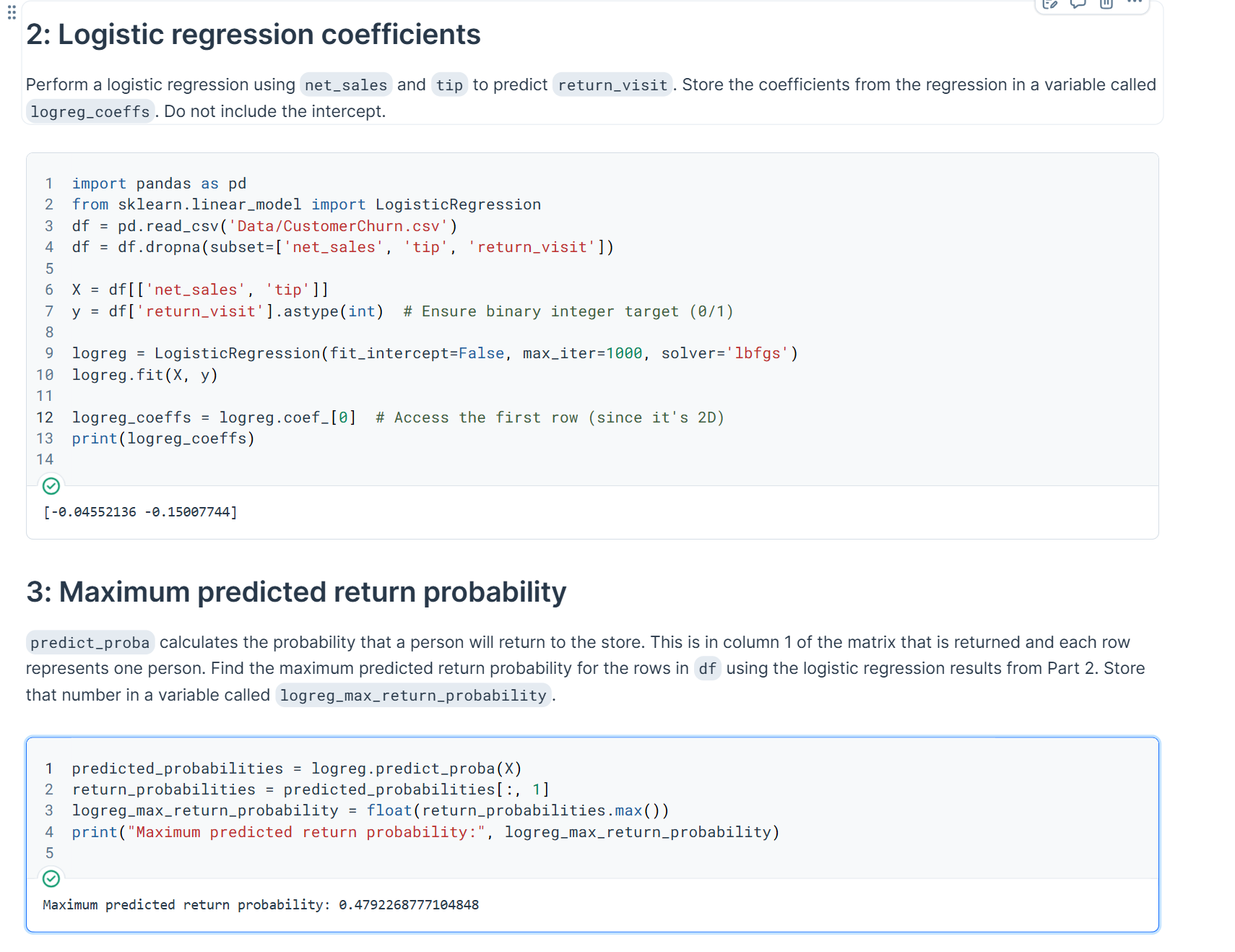Select the trash icon to delete the cell
The height and width of the screenshot is (952, 1235).
click(1105, 6)
